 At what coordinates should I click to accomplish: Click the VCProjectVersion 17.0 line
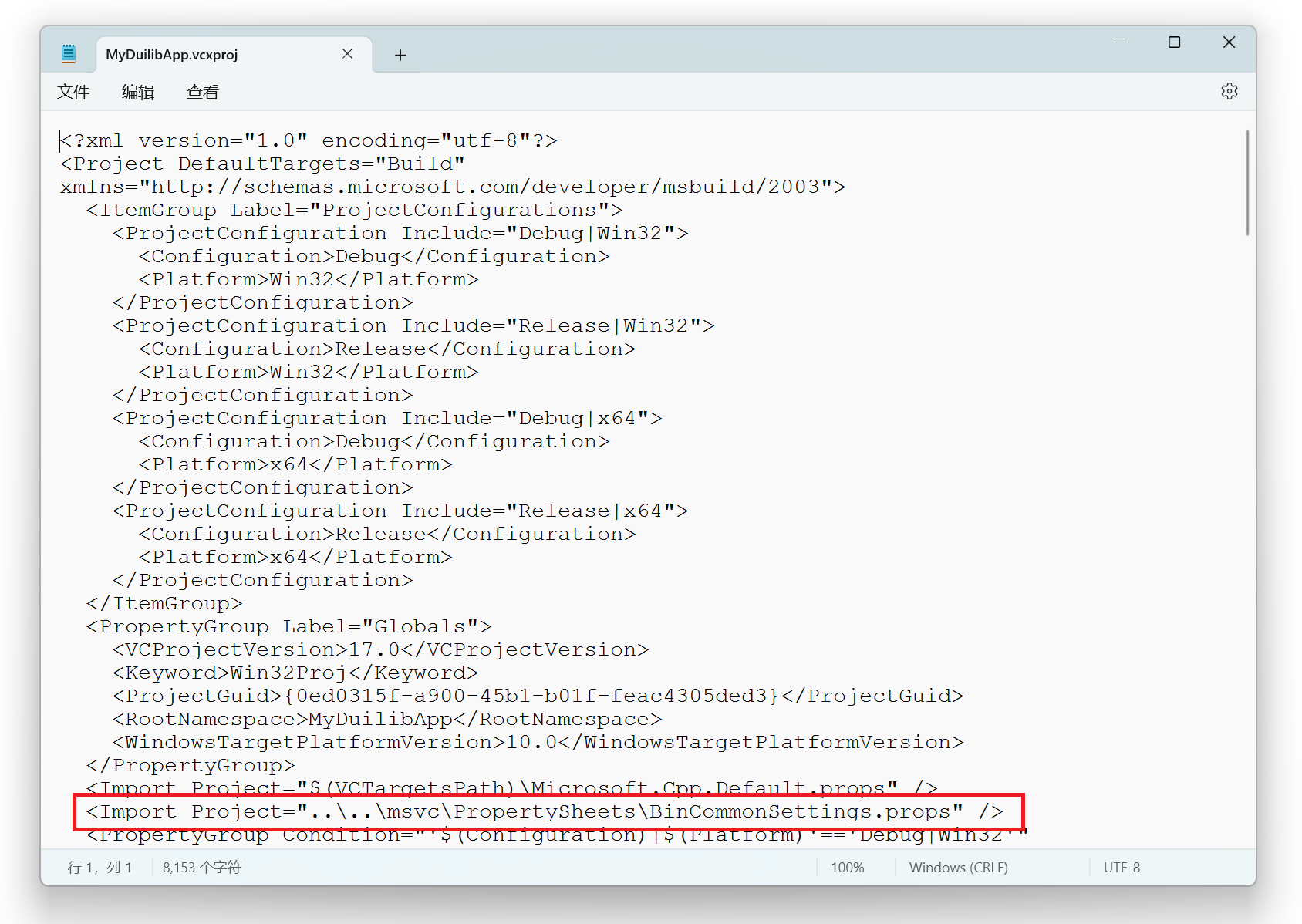pyautogui.click(x=380, y=649)
